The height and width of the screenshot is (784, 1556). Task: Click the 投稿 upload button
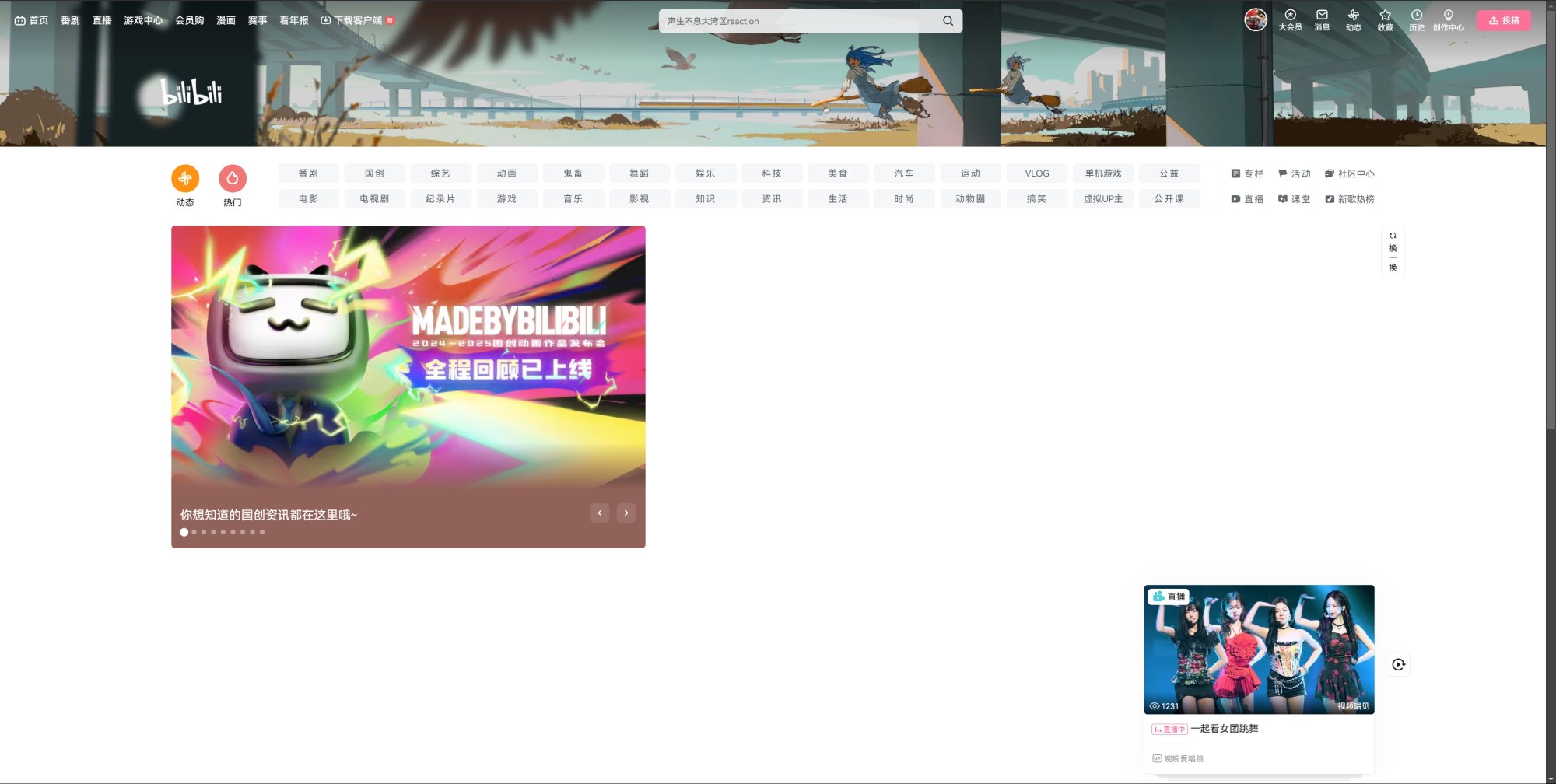(1504, 20)
